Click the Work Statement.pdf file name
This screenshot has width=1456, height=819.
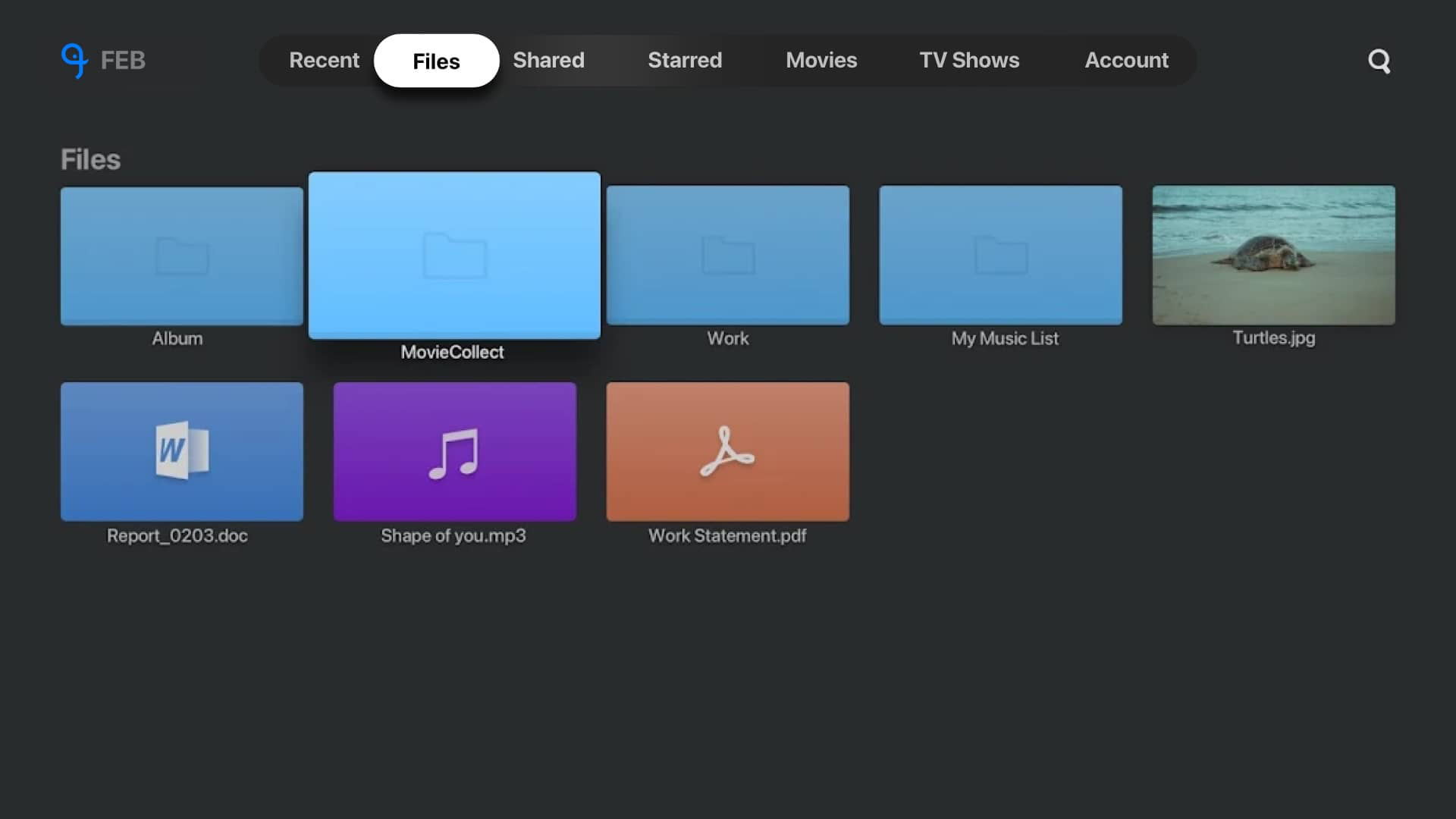coord(727,535)
